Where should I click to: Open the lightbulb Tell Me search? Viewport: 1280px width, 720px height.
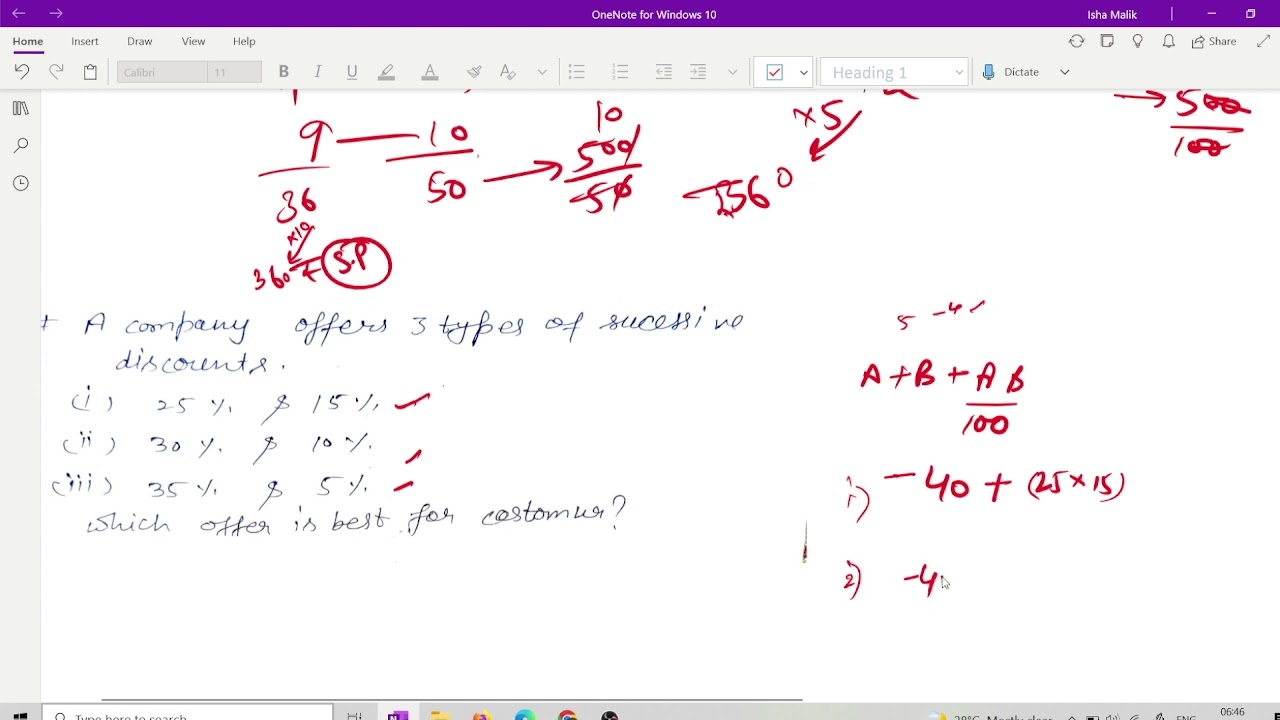click(1137, 41)
